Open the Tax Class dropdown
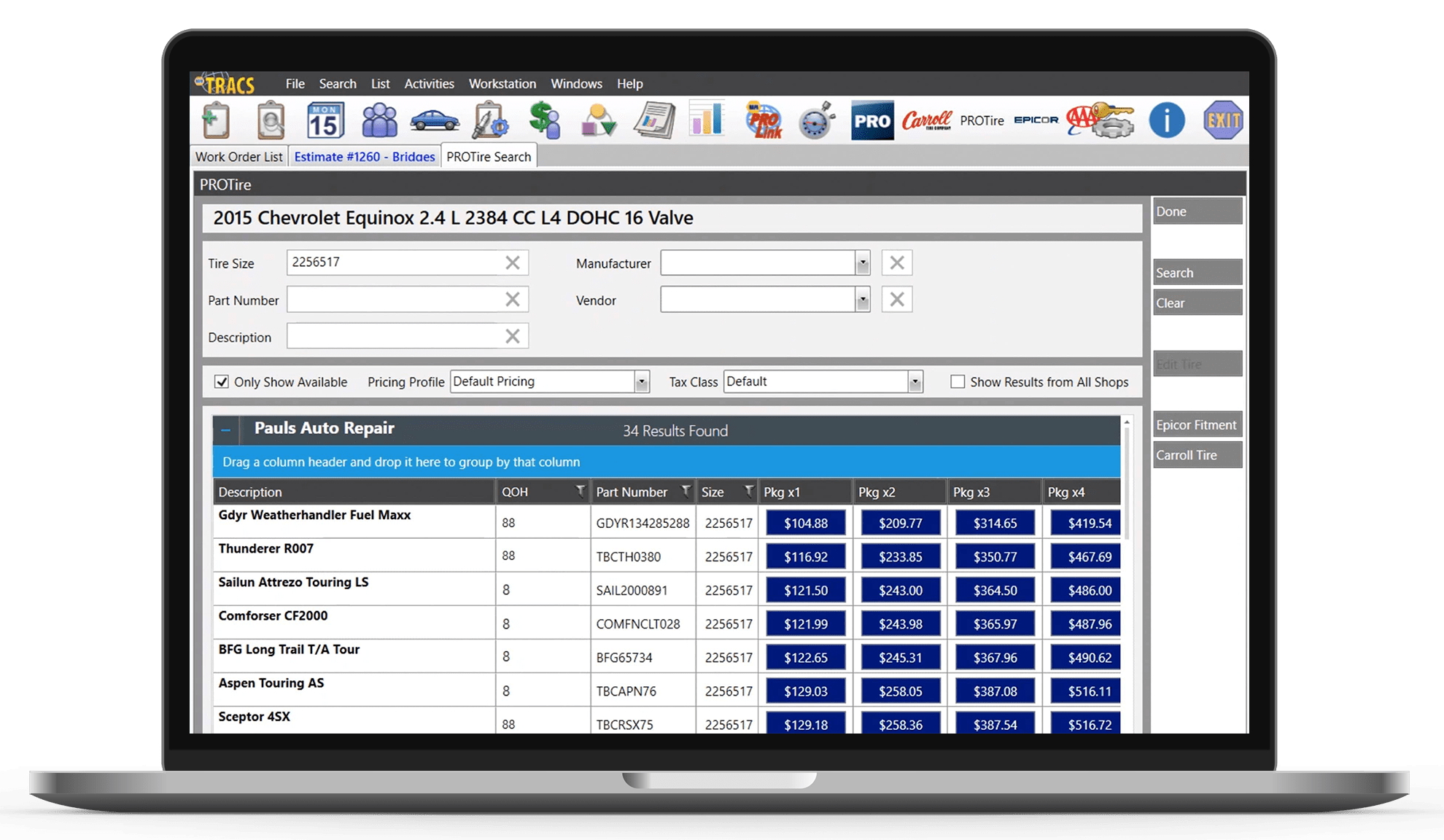 [915, 381]
